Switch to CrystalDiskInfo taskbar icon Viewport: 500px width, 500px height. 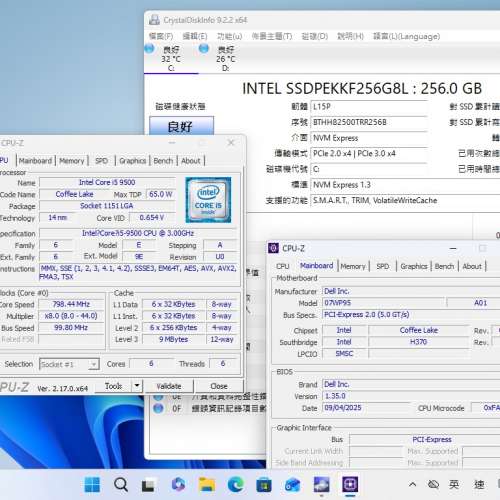click(321, 485)
